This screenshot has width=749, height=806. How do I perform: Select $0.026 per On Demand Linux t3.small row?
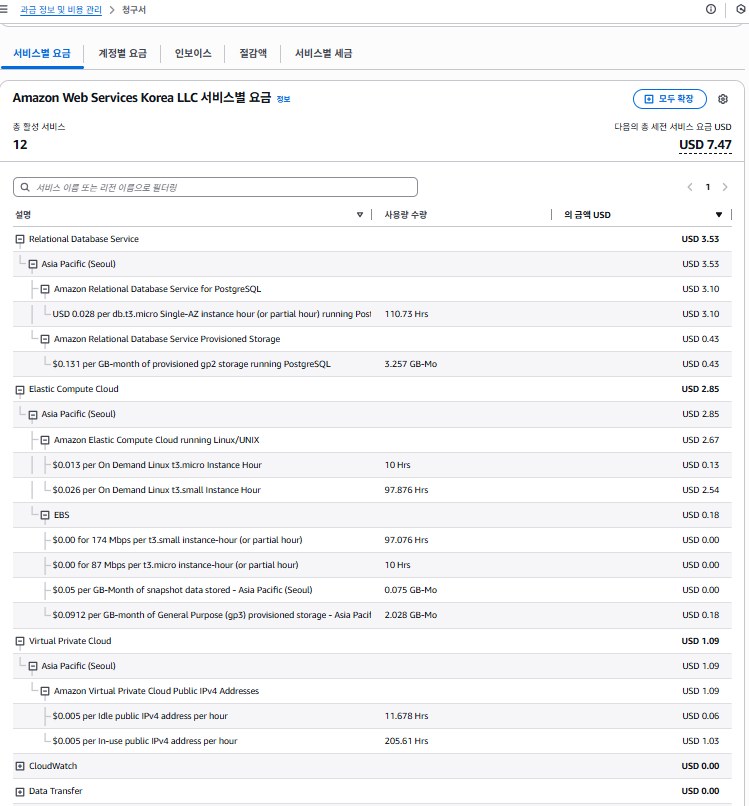pos(372,490)
